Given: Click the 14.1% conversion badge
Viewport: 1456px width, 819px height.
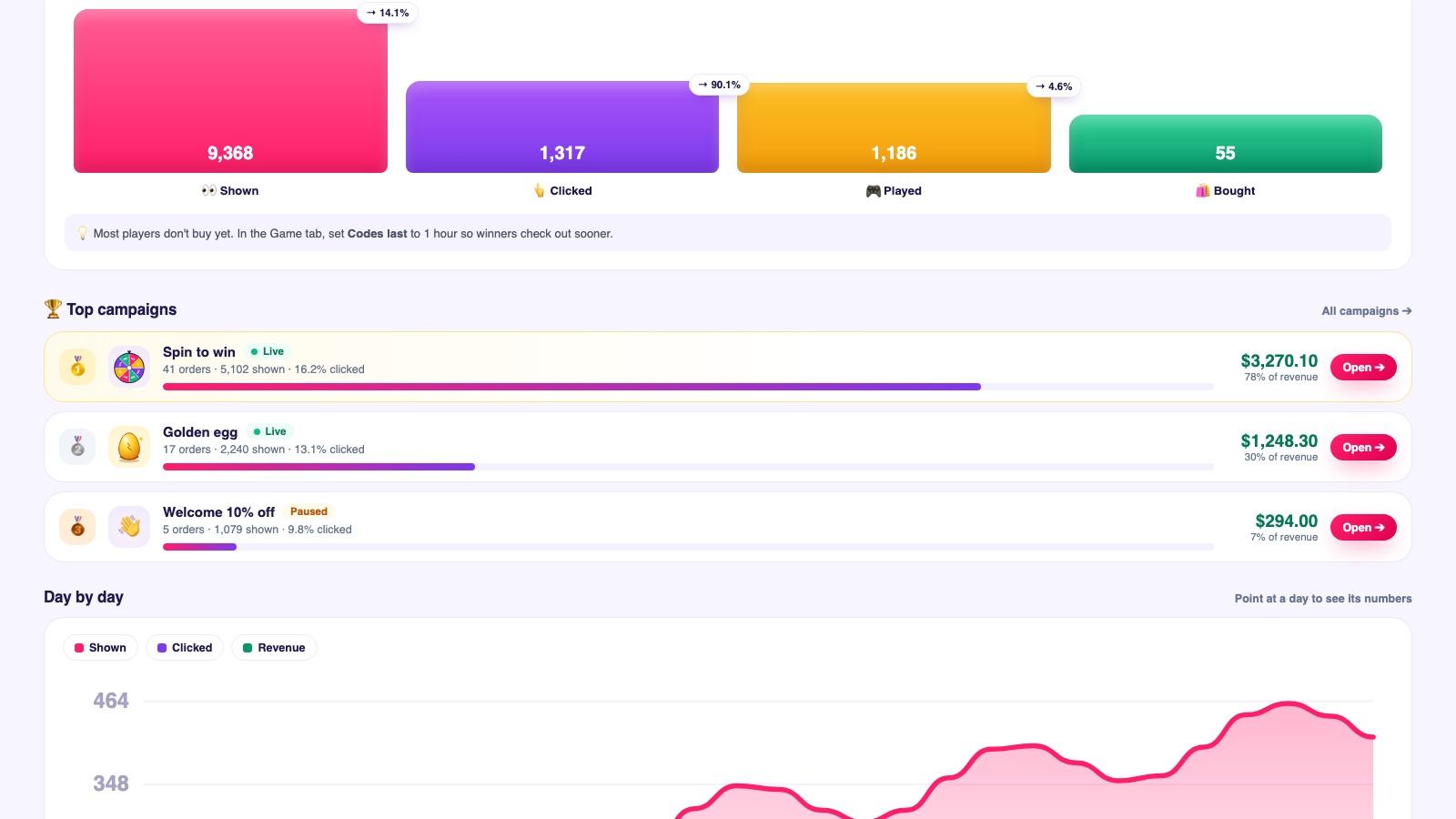Looking at the screenshot, I should pos(388,13).
